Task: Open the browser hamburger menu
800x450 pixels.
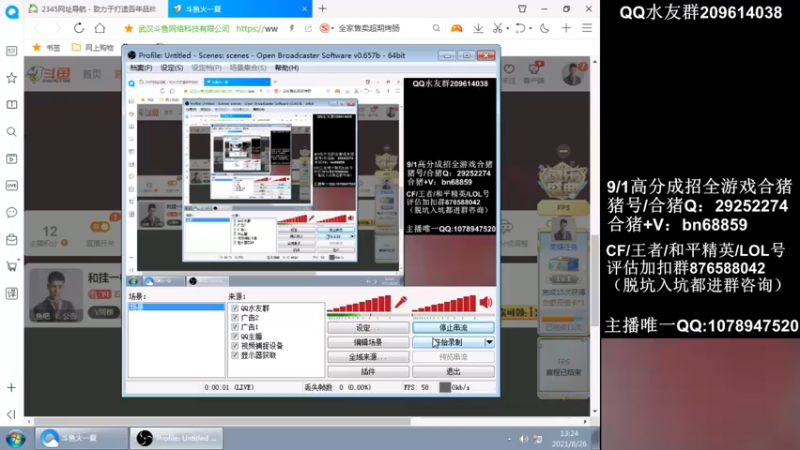Action: pos(587,28)
